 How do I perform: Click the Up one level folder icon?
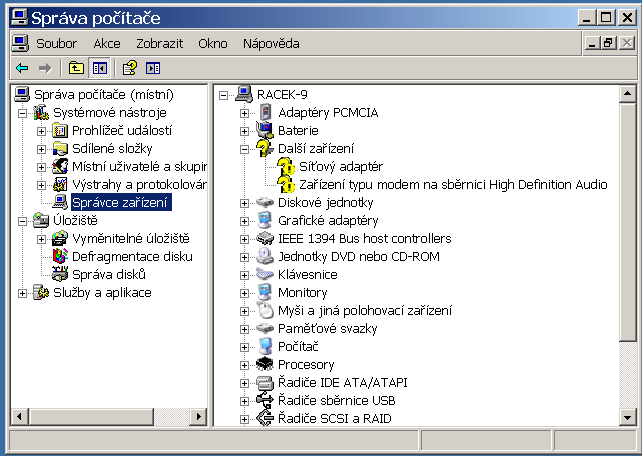(76, 68)
